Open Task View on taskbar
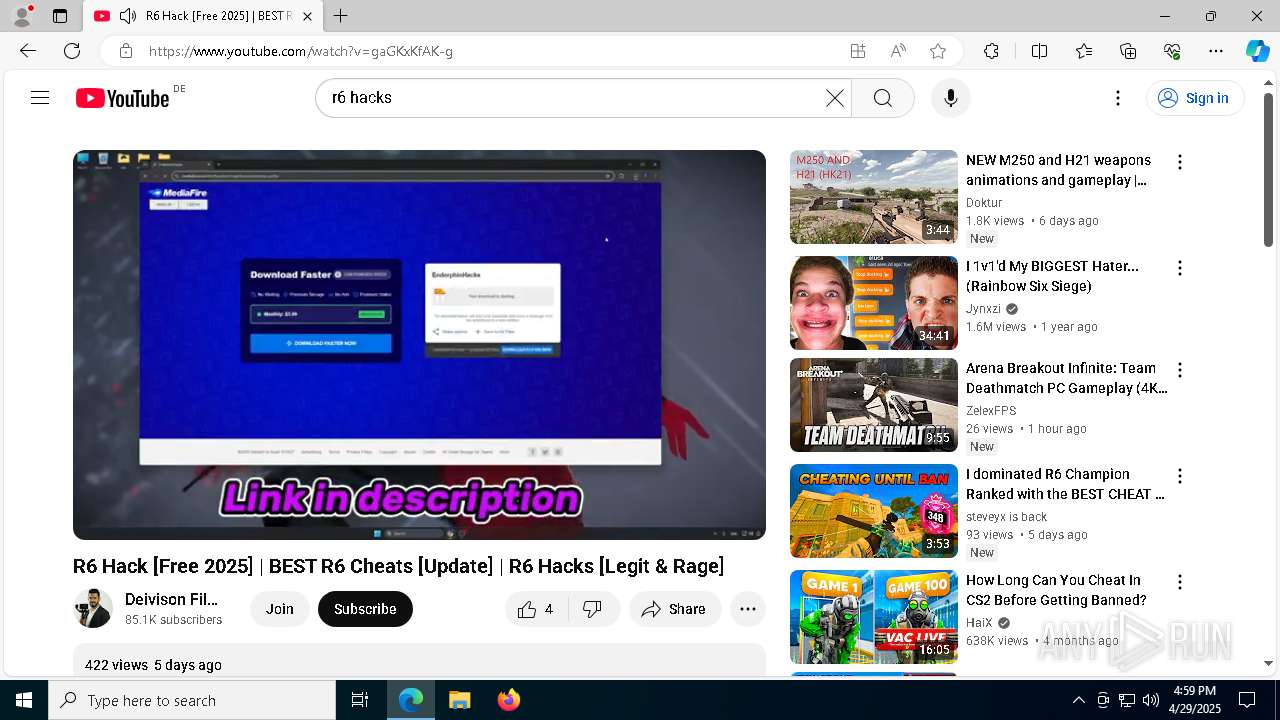The height and width of the screenshot is (720, 1280). point(360,700)
